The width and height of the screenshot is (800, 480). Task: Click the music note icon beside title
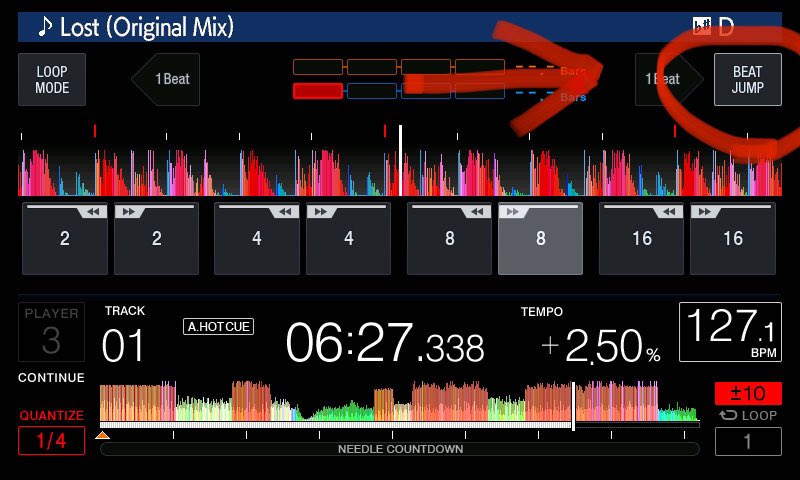point(45,27)
